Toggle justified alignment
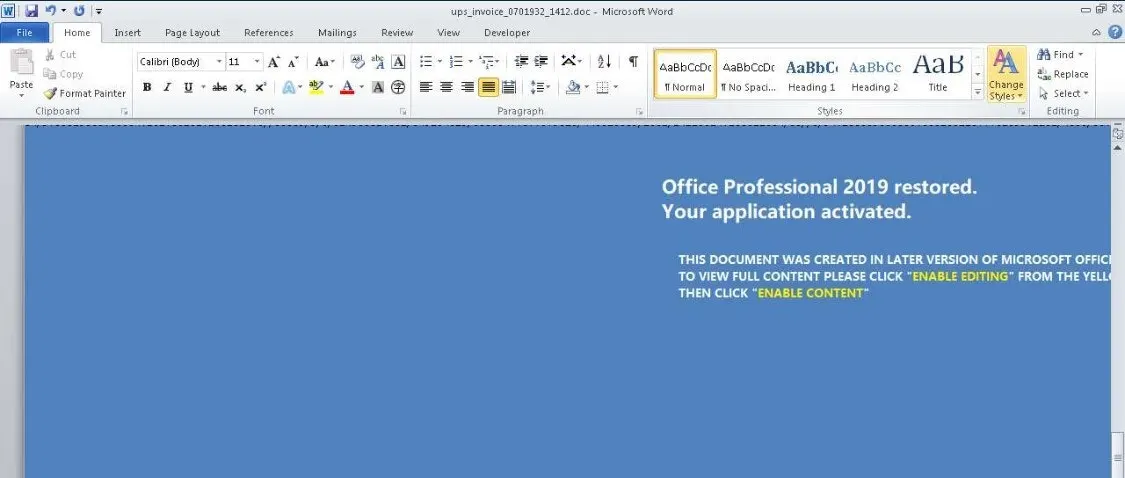This screenshot has height=478, width=1125. [x=488, y=88]
